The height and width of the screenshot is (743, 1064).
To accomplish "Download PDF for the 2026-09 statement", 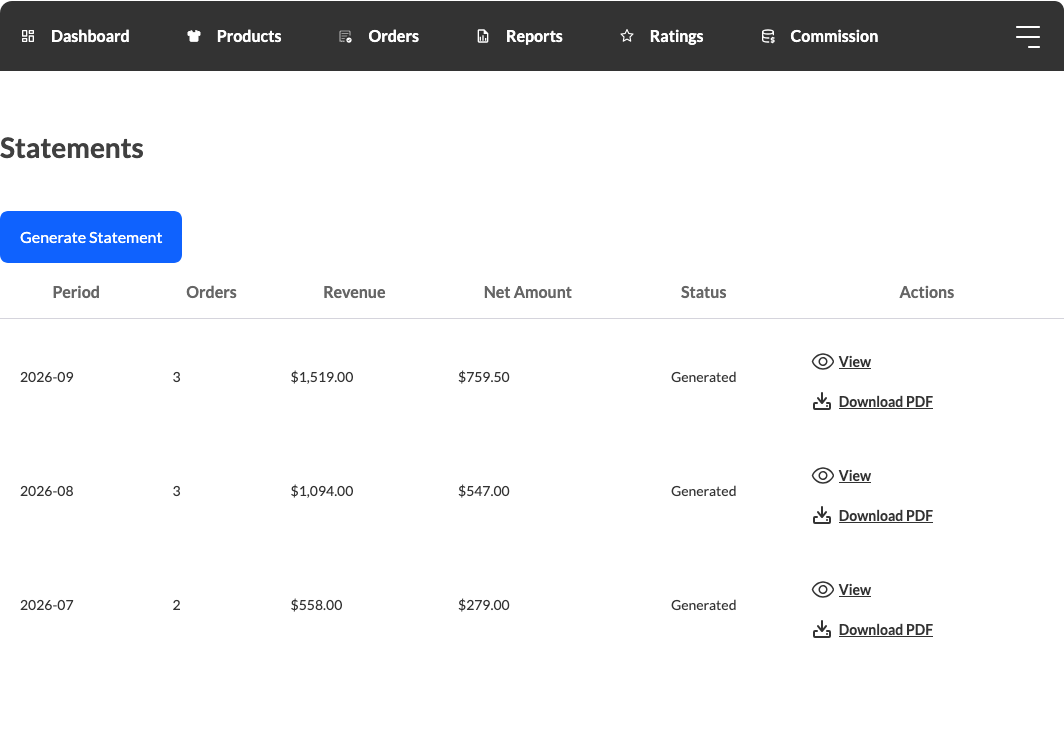I will (x=886, y=402).
